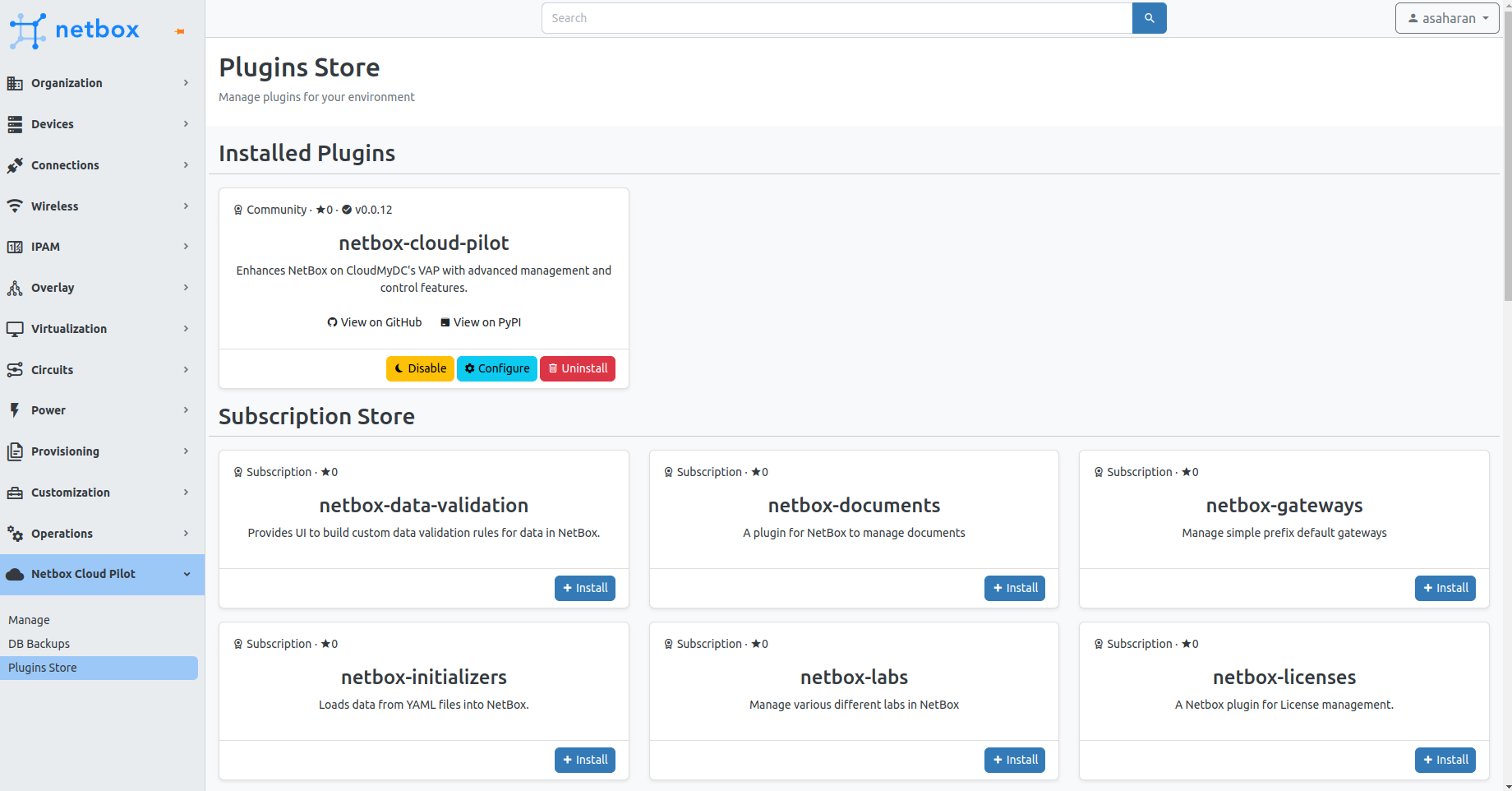Select the Plugins Store submenu item
1512x791 pixels.
click(x=99, y=668)
